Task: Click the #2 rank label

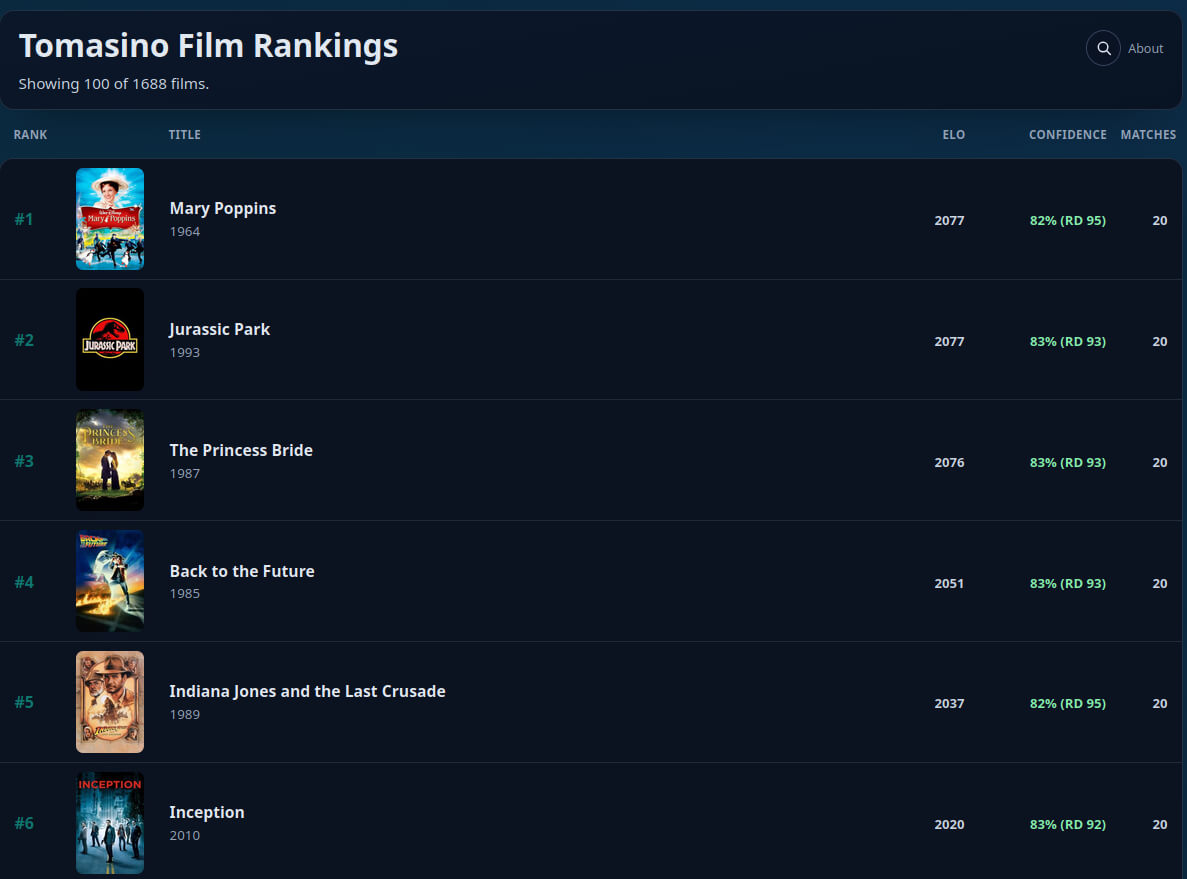Action: (24, 340)
